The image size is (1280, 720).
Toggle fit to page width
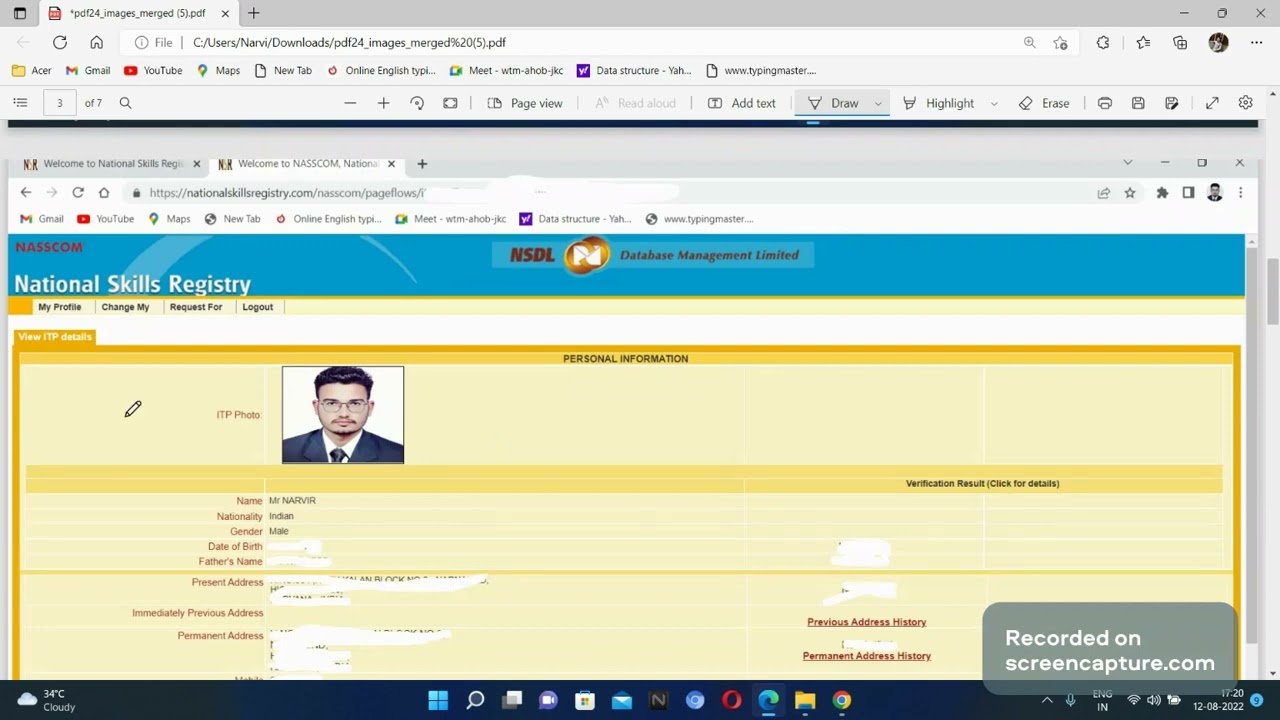(x=450, y=103)
